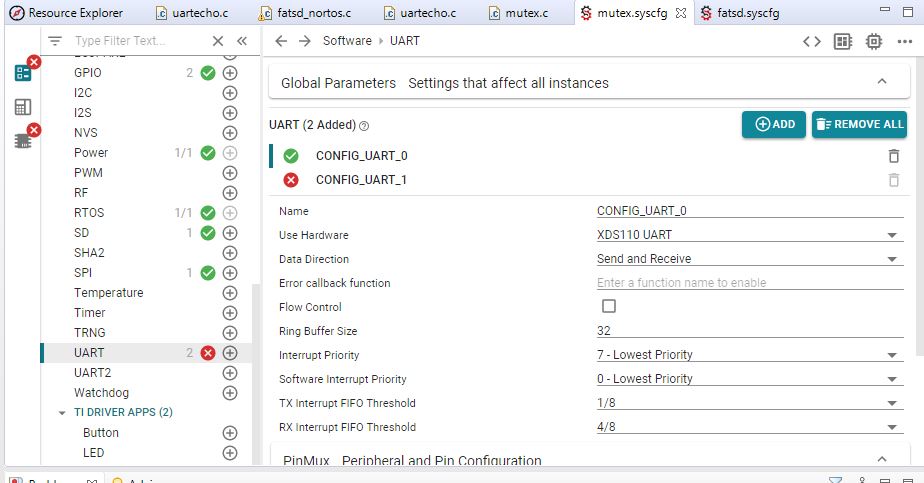Open the Use Hardware dropdown
This screenshot has width=924, height=483.
(890, 236)
